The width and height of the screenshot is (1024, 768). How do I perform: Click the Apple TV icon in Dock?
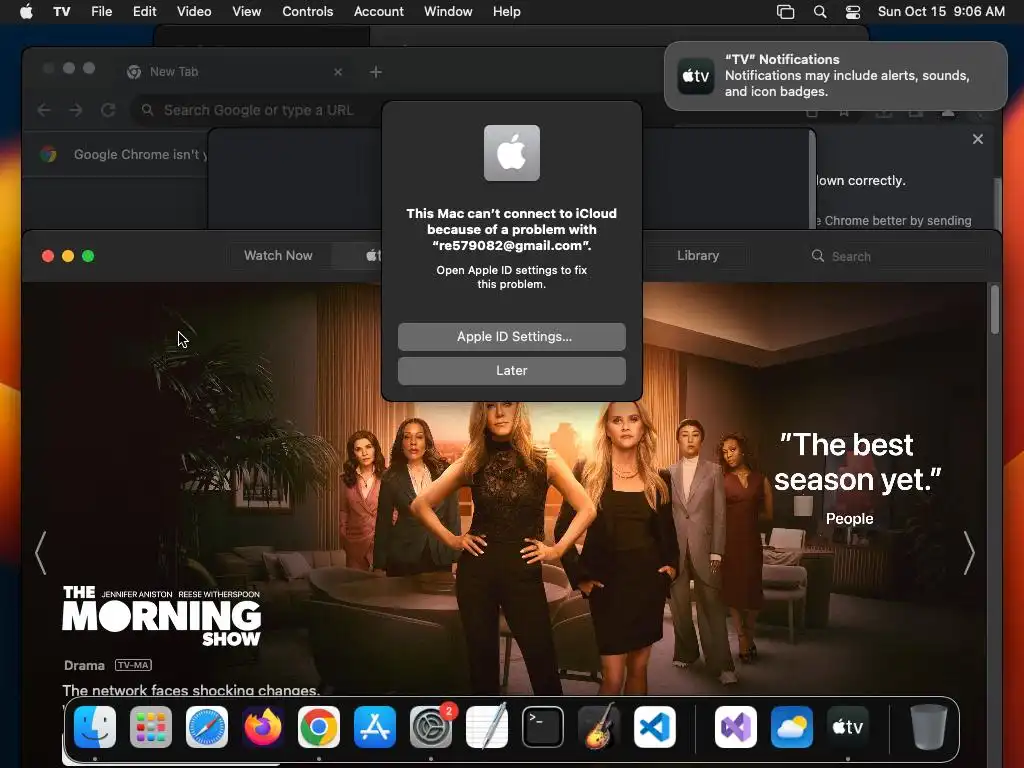click(848, 727)
